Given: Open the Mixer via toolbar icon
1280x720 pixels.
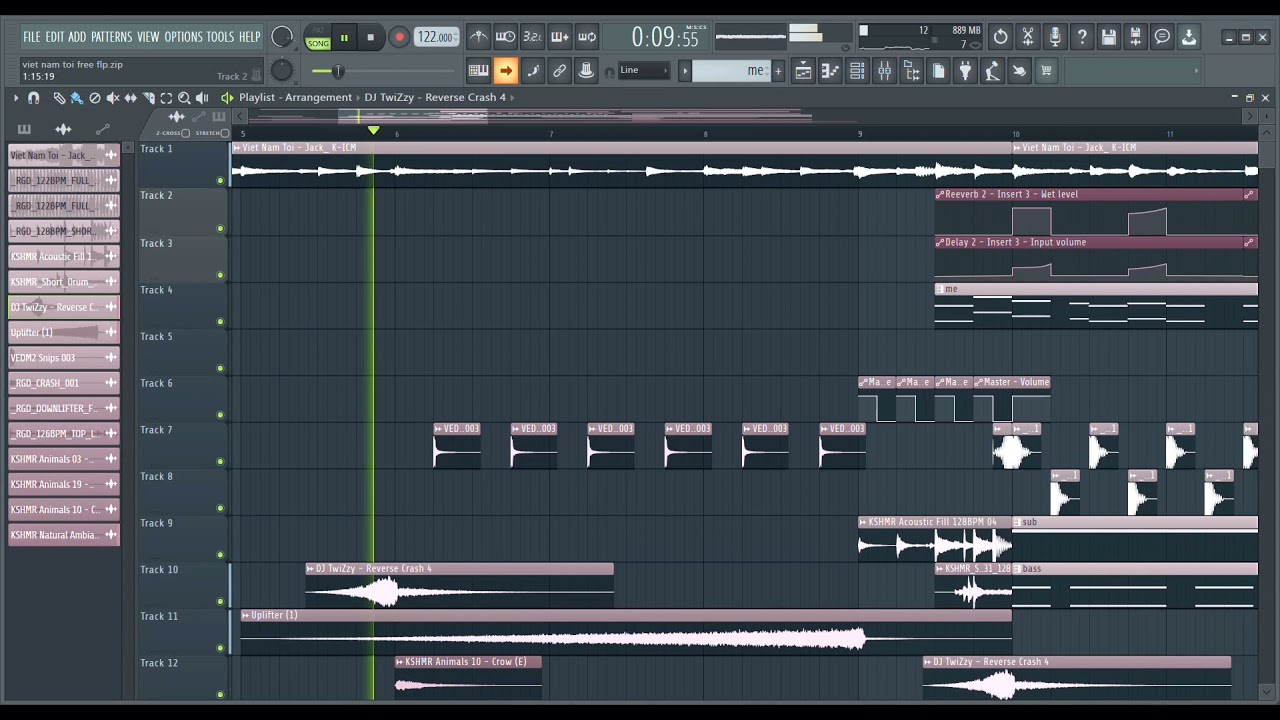Looking at the screenshot, I should (884, 70).
